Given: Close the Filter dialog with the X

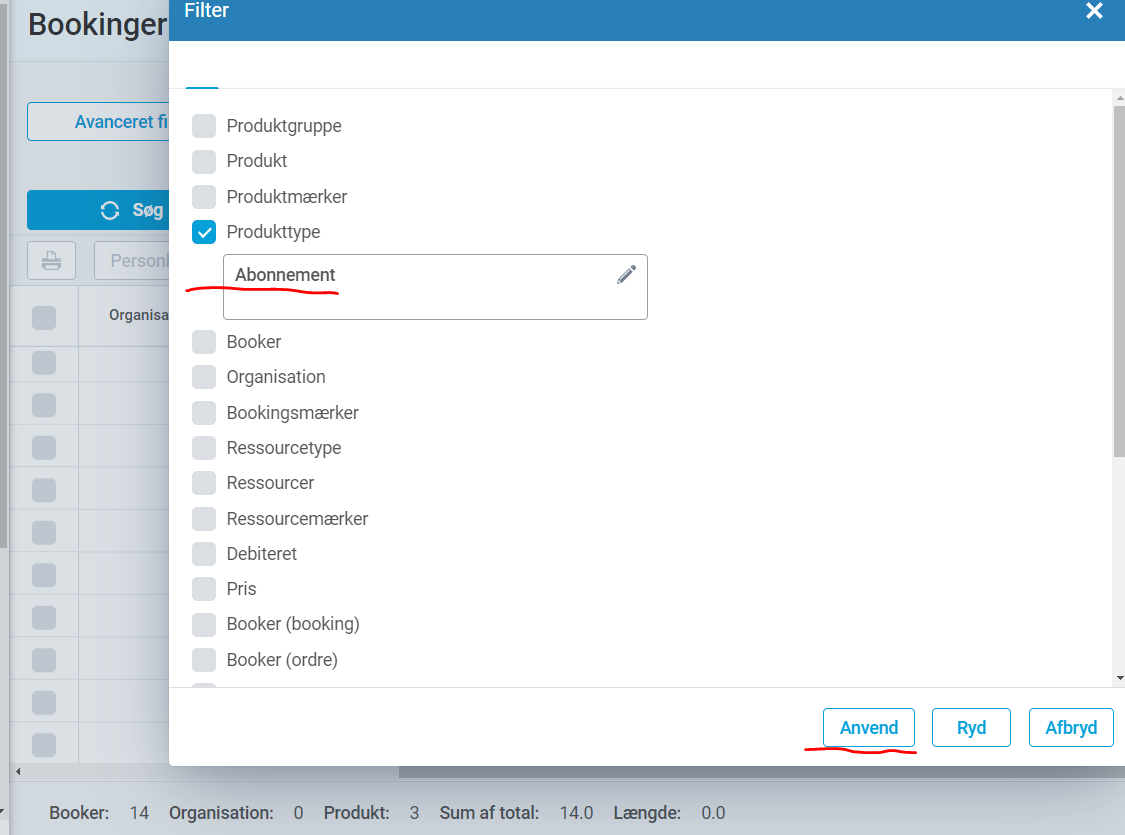Looking at the screenshot, I should click(1094, 11).
